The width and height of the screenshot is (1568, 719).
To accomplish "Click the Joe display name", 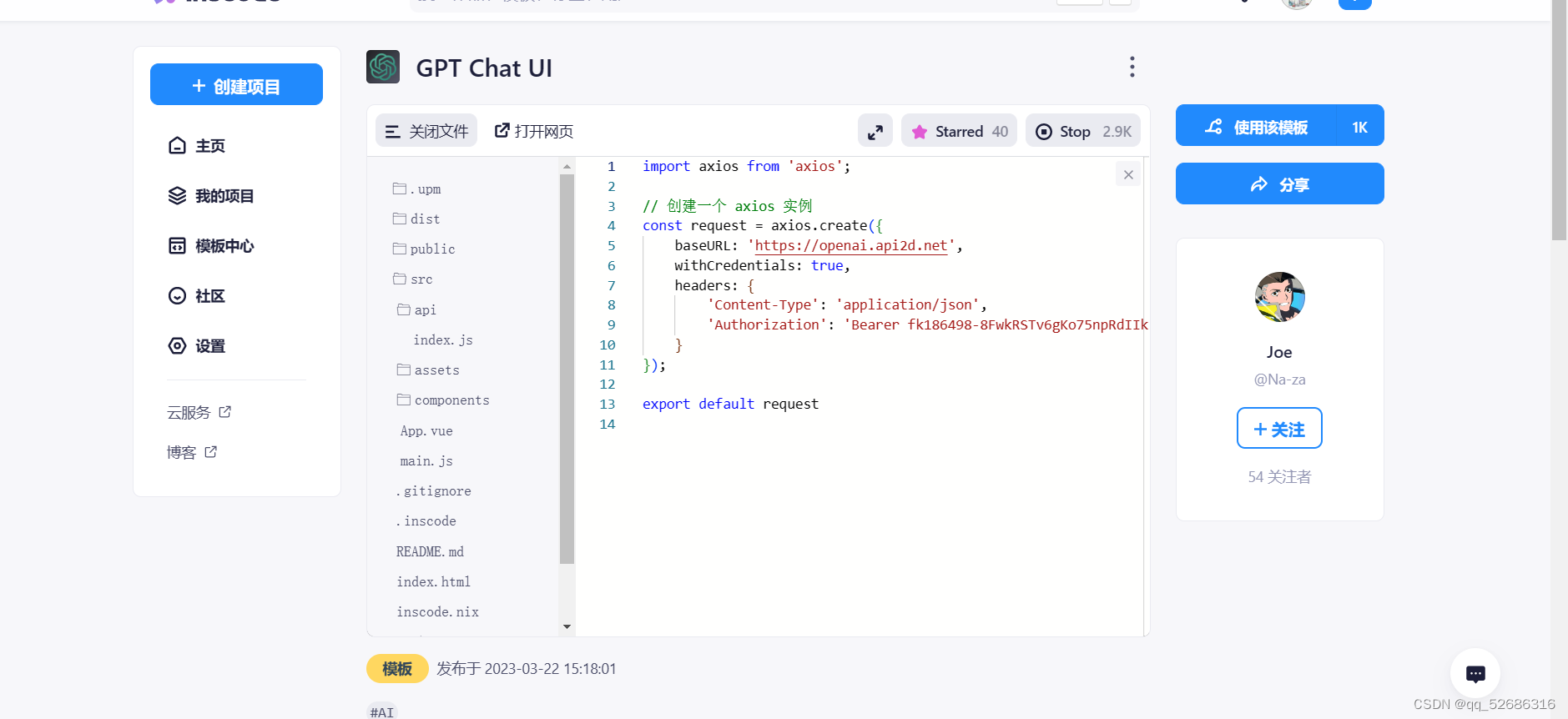I will (x=1279, y=352).
